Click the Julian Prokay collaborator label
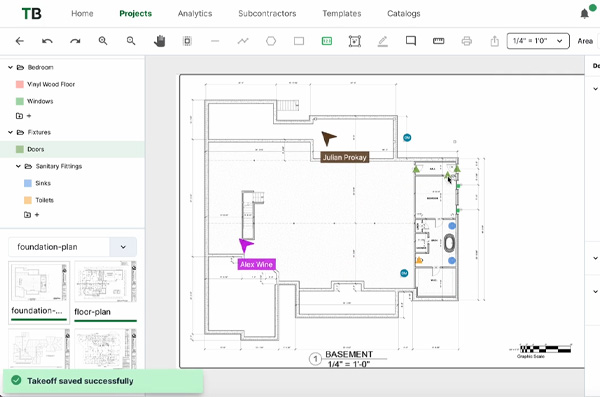Viewport: 600px width, 397px height. point(344,157)
